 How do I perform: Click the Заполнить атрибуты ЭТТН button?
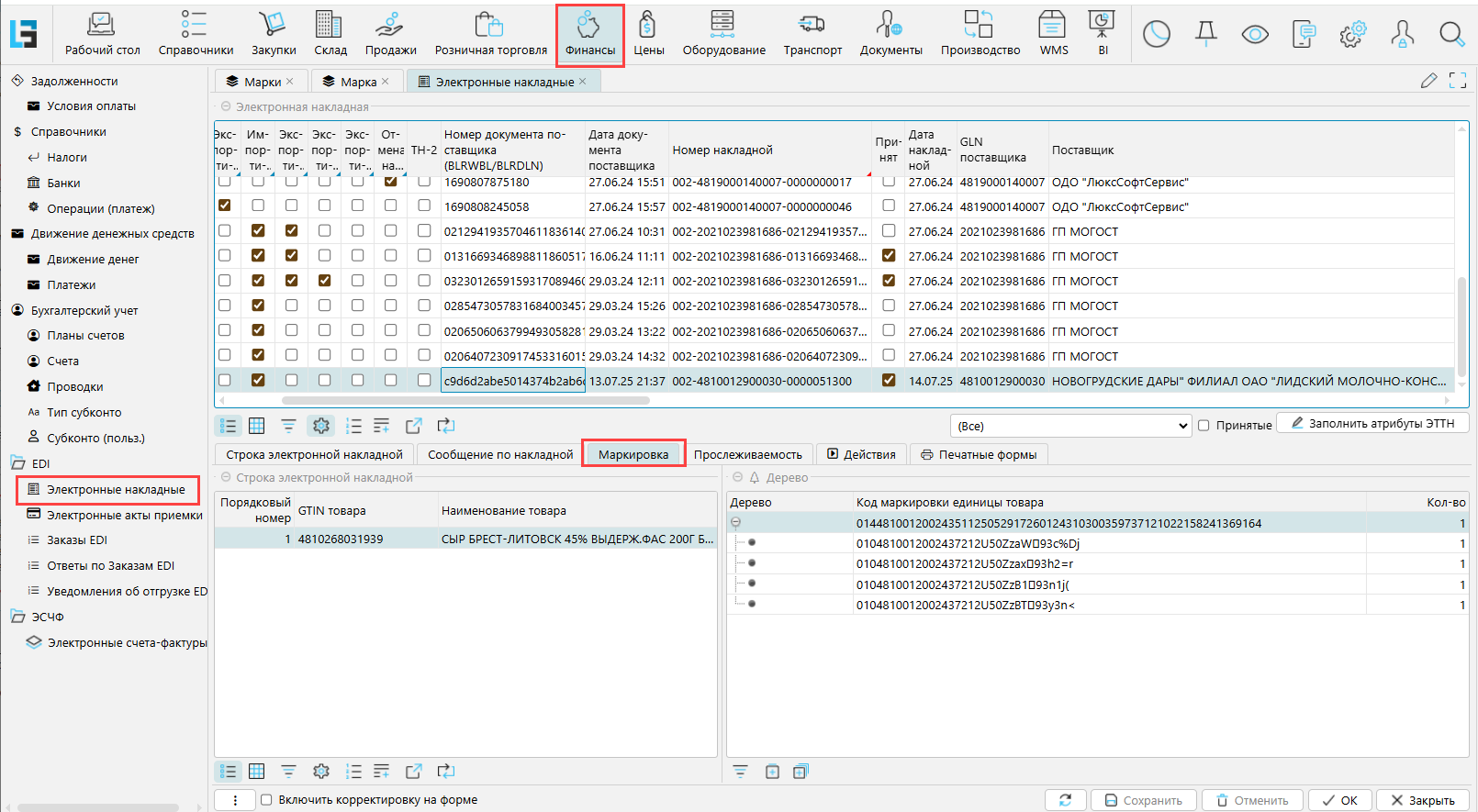click(x=1372, y=424)
